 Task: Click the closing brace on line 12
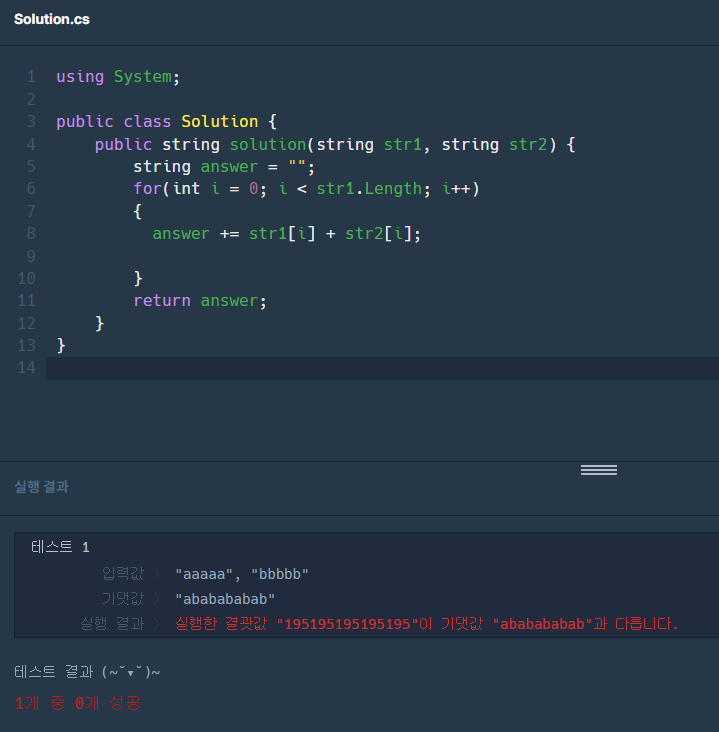(x=99, y=323)
